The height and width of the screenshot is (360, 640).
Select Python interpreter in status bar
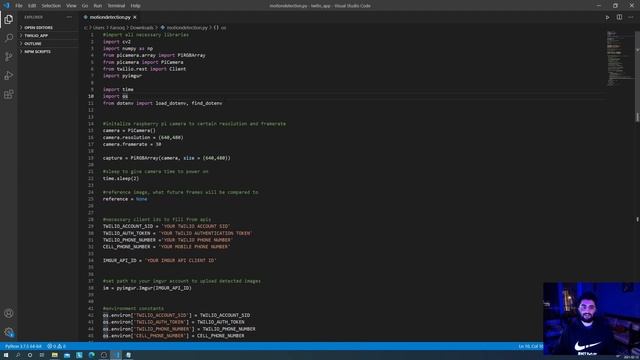click(x=23, y=346)
